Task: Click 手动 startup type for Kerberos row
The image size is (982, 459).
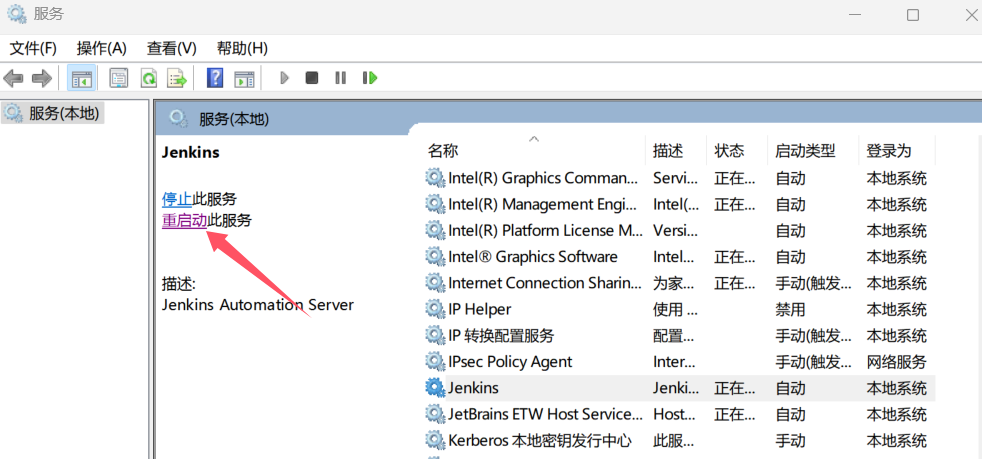Action: point(790,440)
